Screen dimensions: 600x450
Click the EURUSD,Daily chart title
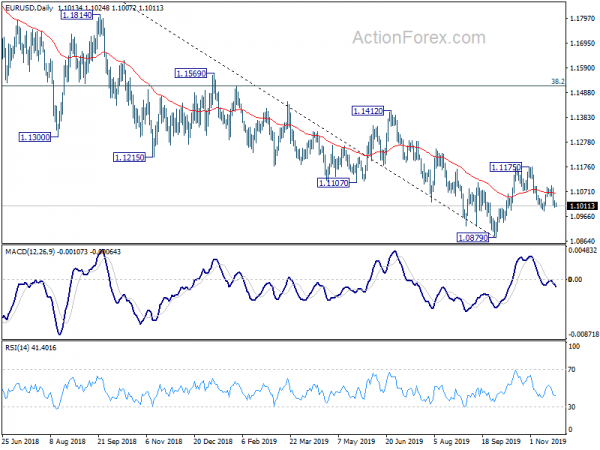(29, 8)
